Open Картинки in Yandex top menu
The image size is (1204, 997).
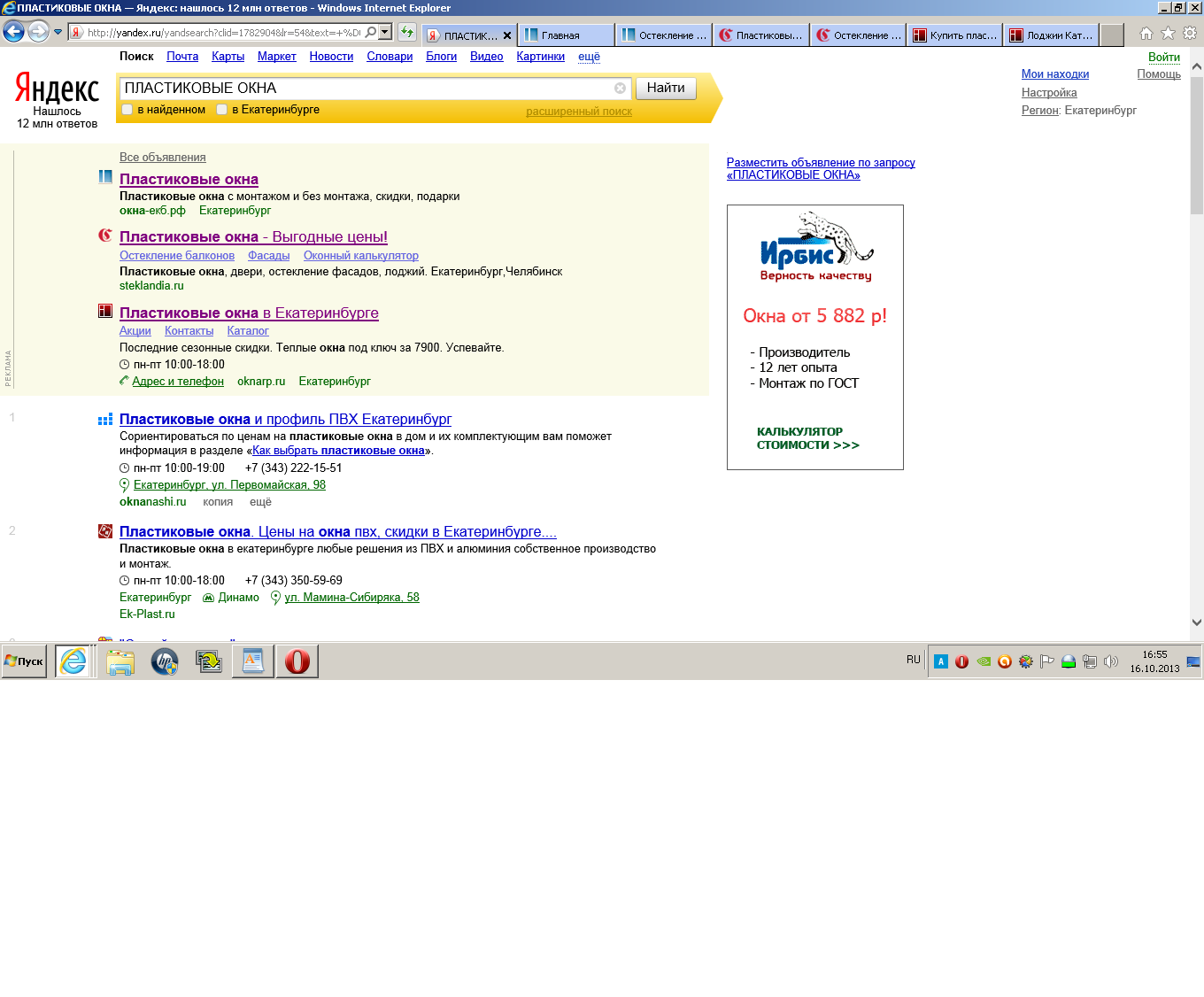pyautogui.click(x=540, y=57)
